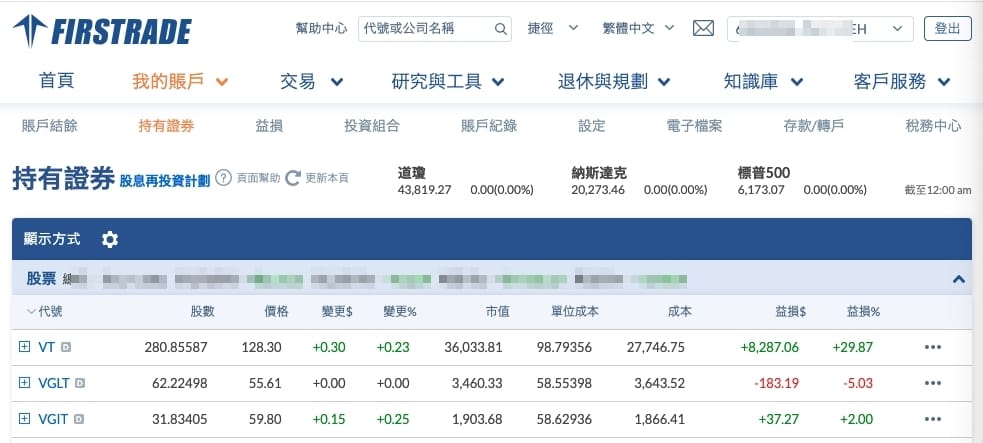This screenshot has width=983, height=443.
Task: Click the 納斯達克 index value 20,273.46
Action: [x=598, y=190]
